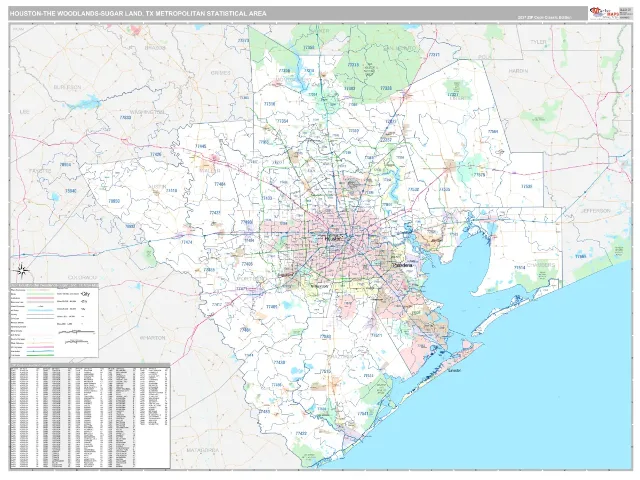Select ZIP code 78954 on the map
640x480 pixels.
click(65, 165)
